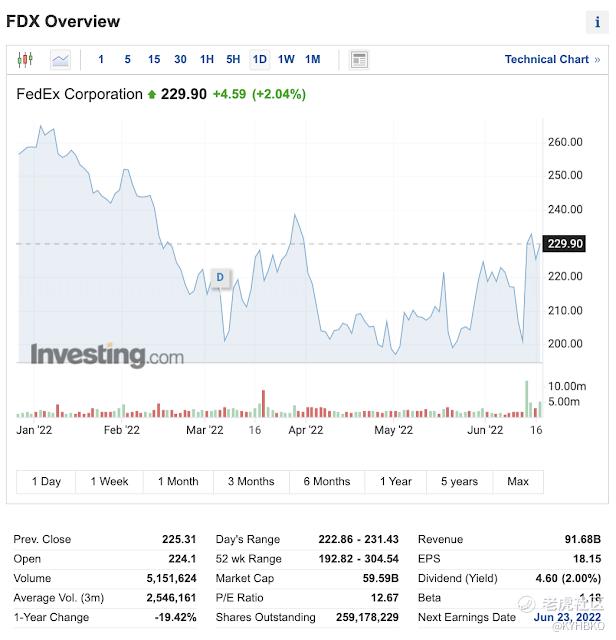The image size is (616, 640).
Task: Select the 1W interval
Action: coord(286,60)
